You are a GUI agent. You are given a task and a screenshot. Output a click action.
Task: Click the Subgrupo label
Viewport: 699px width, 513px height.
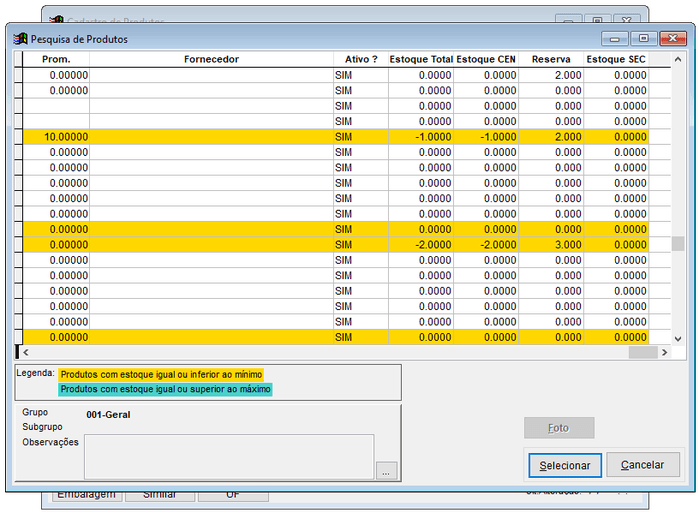pos(42,427)
